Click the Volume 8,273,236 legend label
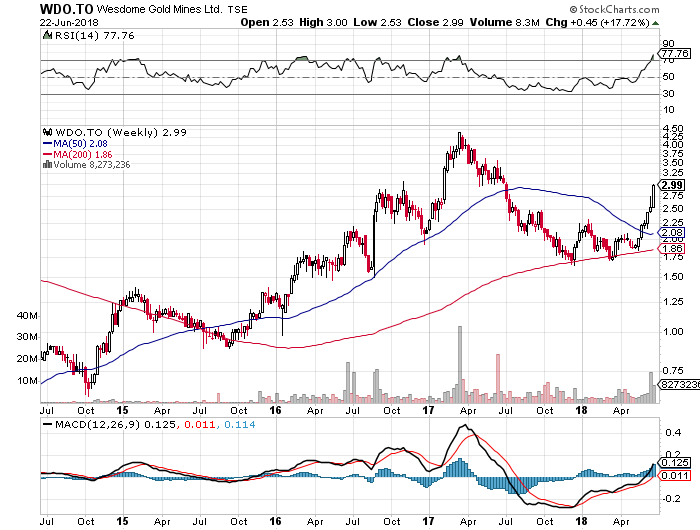The height and width of the screenshot is (530, 700). click(x=92, y=165)
